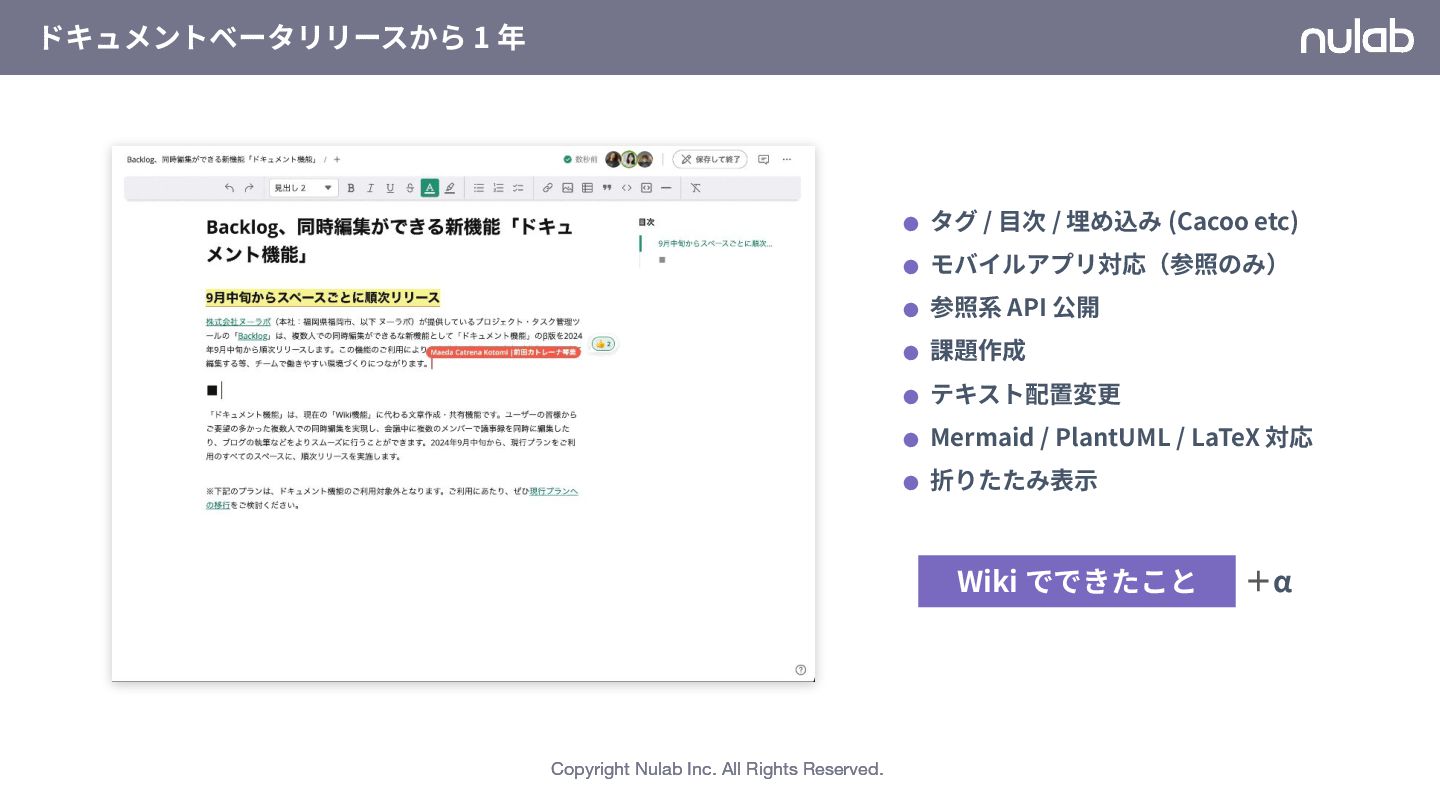Click the bullet 参照系 API 公開

coord(1015,307)
